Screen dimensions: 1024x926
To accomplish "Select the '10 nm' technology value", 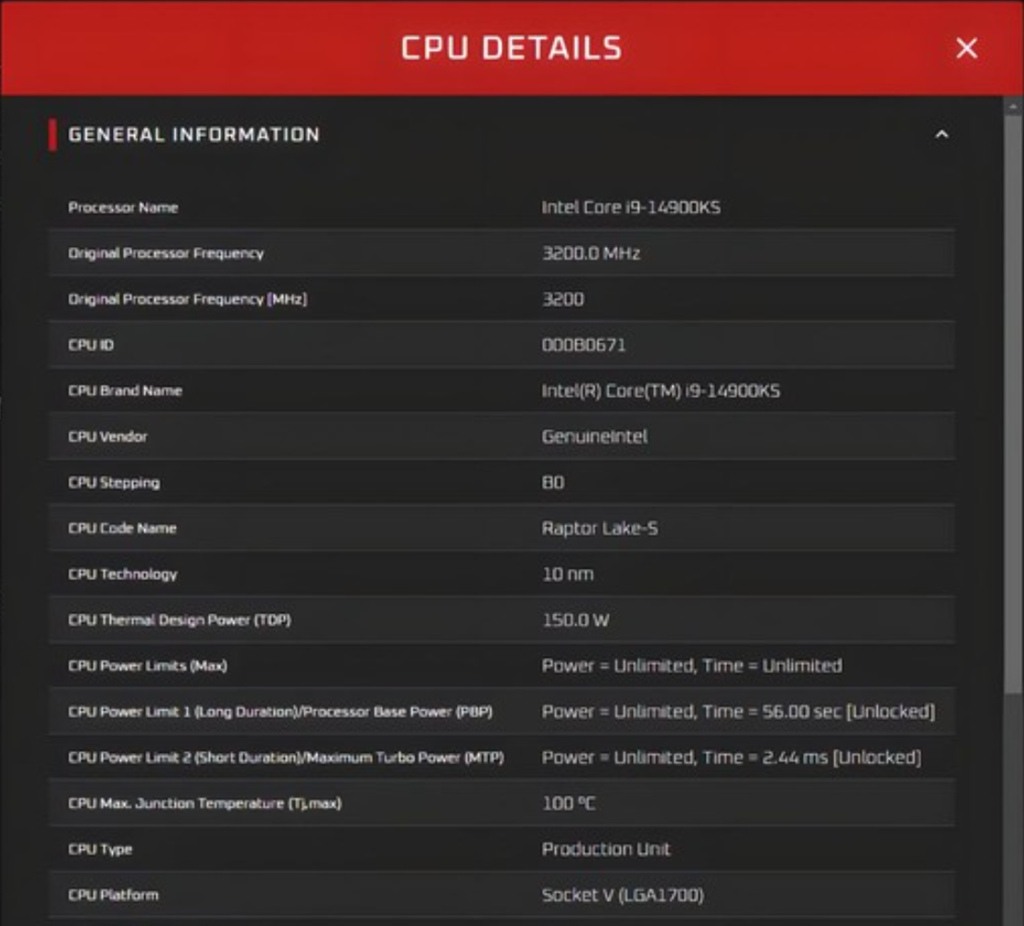I will [x=568, y=574].
